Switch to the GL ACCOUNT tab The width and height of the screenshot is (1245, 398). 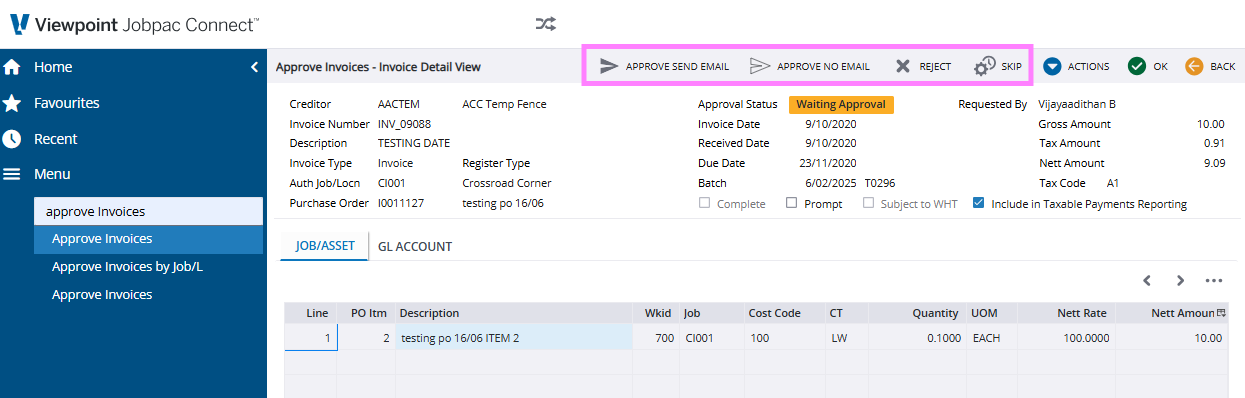pos(415,246)
